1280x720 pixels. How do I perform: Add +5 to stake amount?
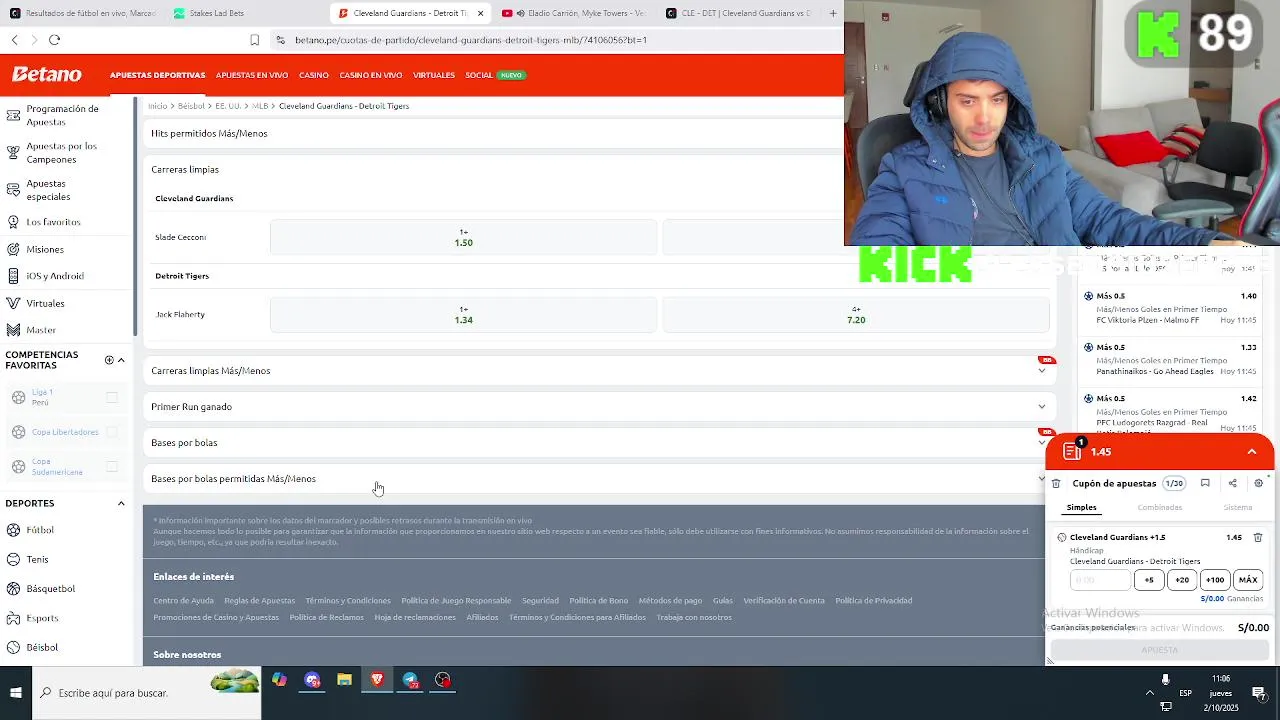tap(1149, 580)
